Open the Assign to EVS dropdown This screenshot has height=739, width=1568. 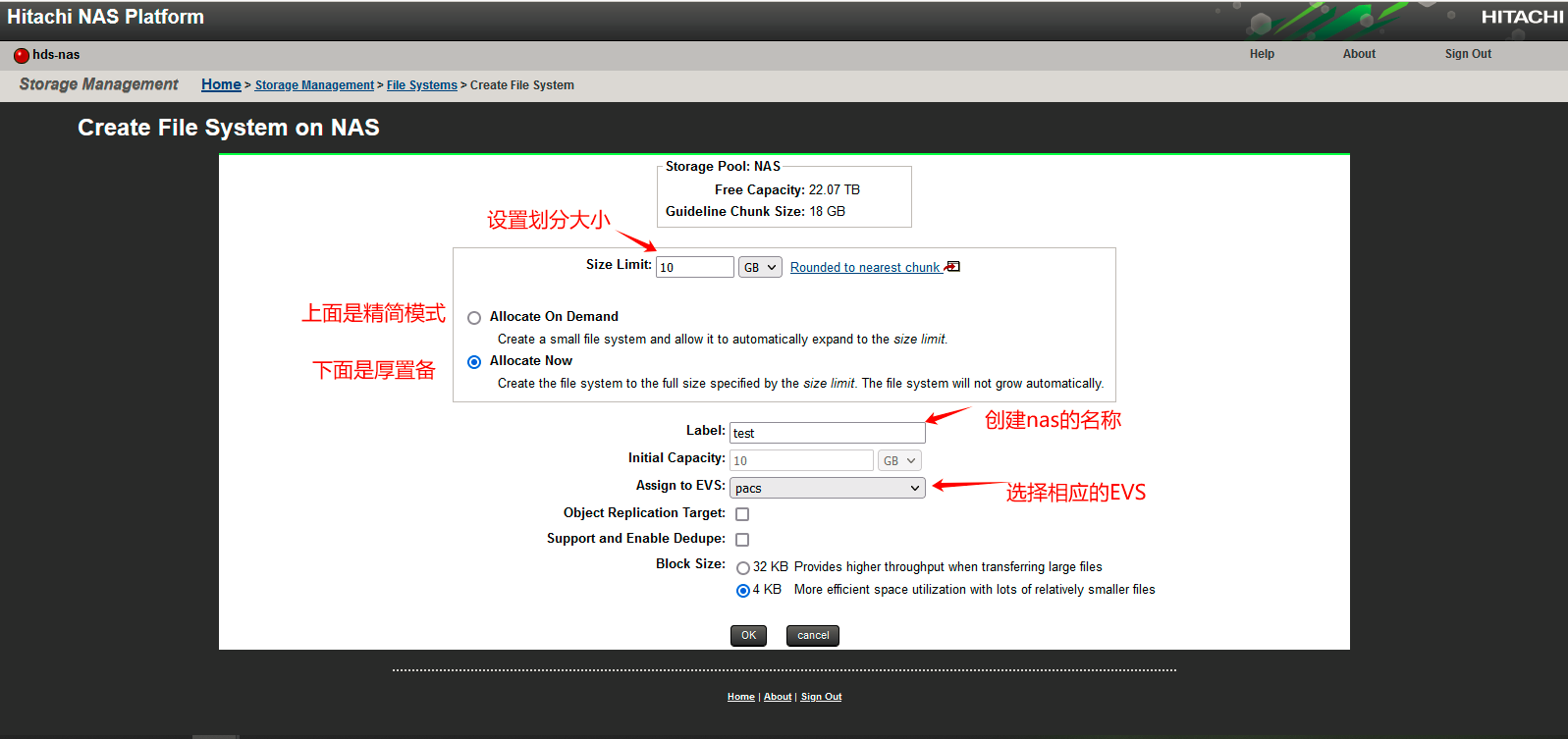click(x=828, y=488)
